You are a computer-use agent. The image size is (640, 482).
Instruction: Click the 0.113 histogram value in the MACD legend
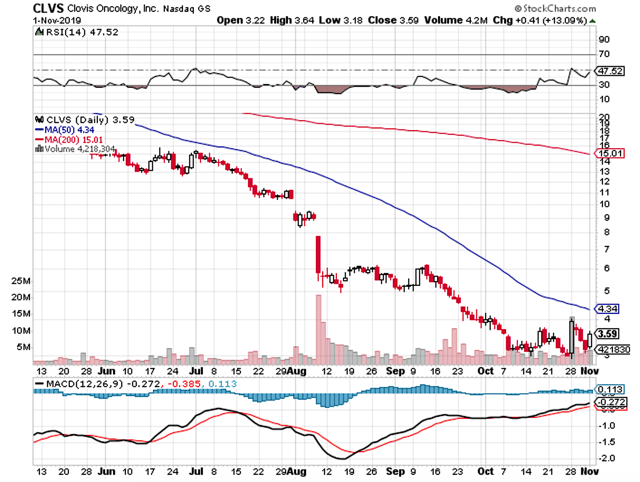pos(222,384)
